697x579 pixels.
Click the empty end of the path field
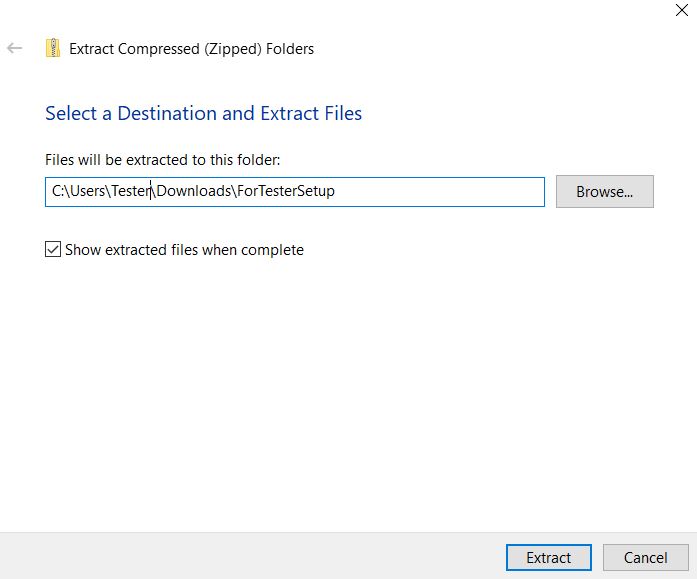click(450, 192)
